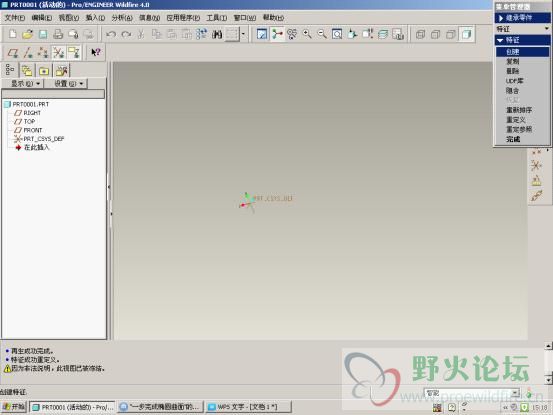Toggle datum planes display
553x415 pixels.
tap(13, 53)
